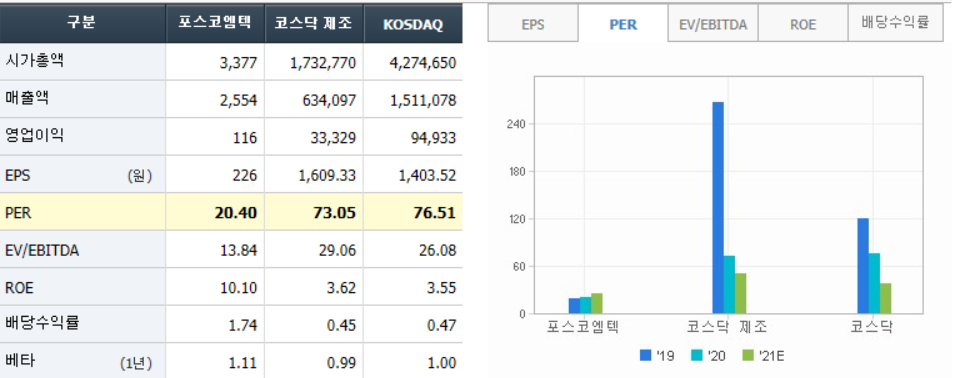The width and height of the screenshot is (953, 378).
Task: Click the 1.74 dividend yield value
Action: 242,326
